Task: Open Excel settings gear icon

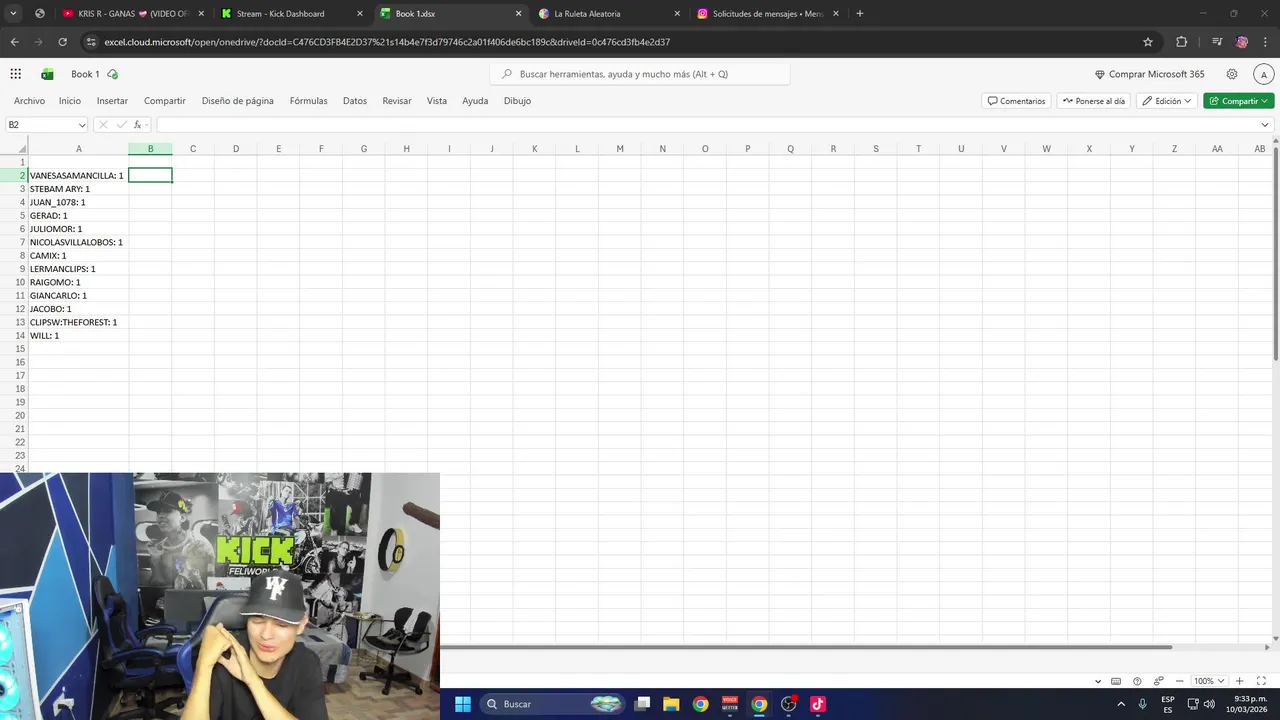Action: point(1232,74)
